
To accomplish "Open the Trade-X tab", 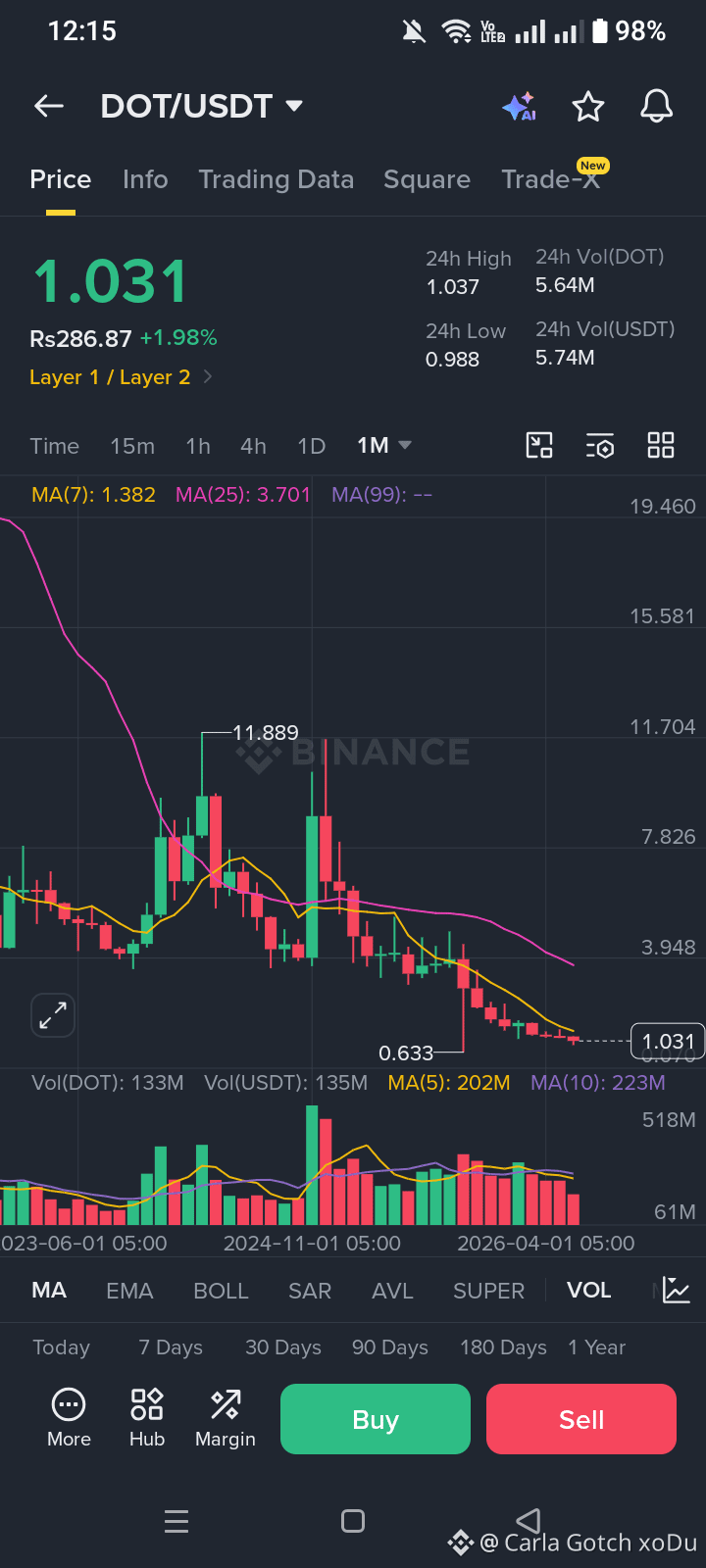I will [551, 179].
